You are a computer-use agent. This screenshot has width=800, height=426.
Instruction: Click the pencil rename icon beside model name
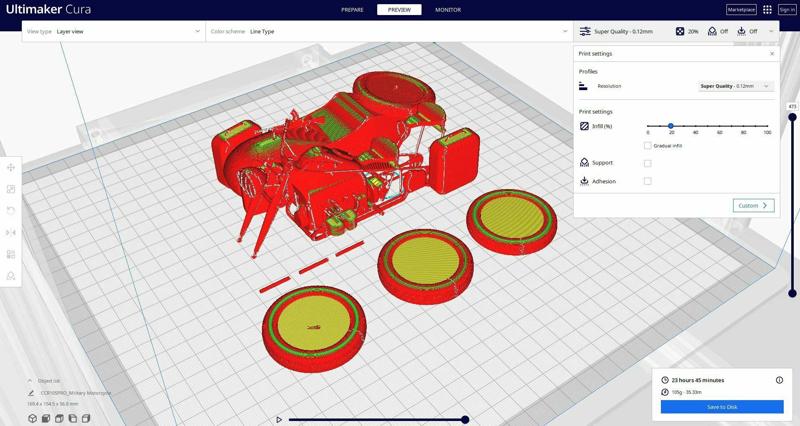click(31, 393)
